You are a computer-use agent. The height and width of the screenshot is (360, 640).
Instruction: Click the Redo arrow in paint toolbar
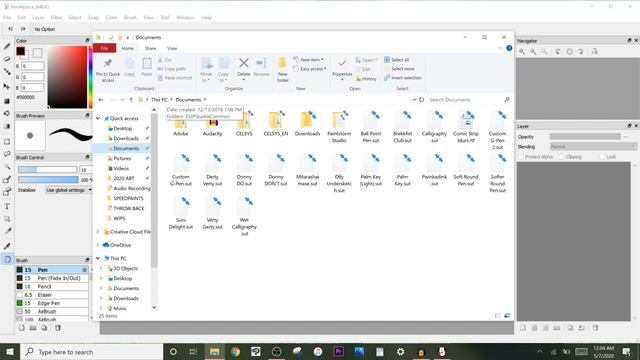point(23,29)
